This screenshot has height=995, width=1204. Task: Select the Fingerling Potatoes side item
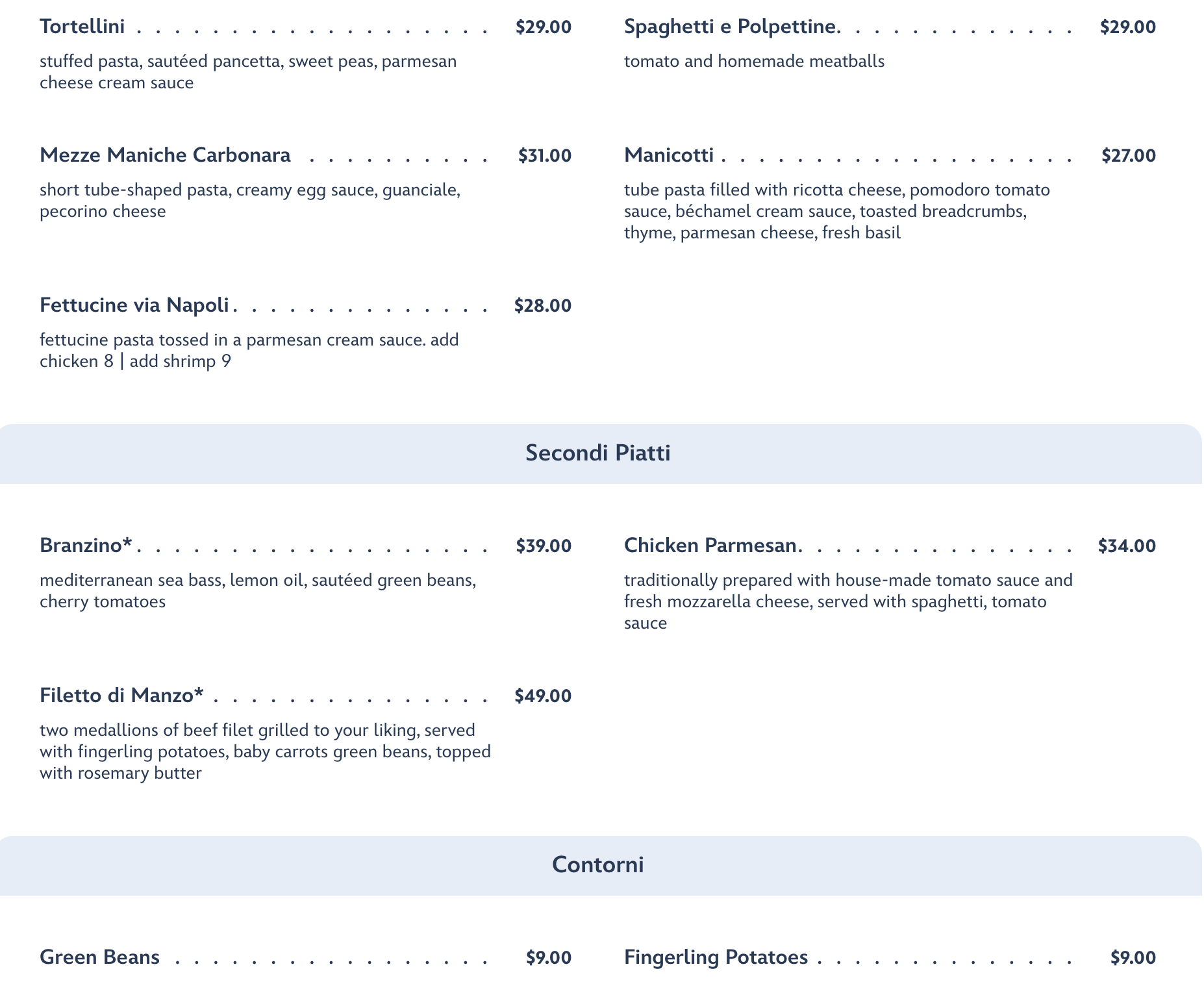(716, 957)
